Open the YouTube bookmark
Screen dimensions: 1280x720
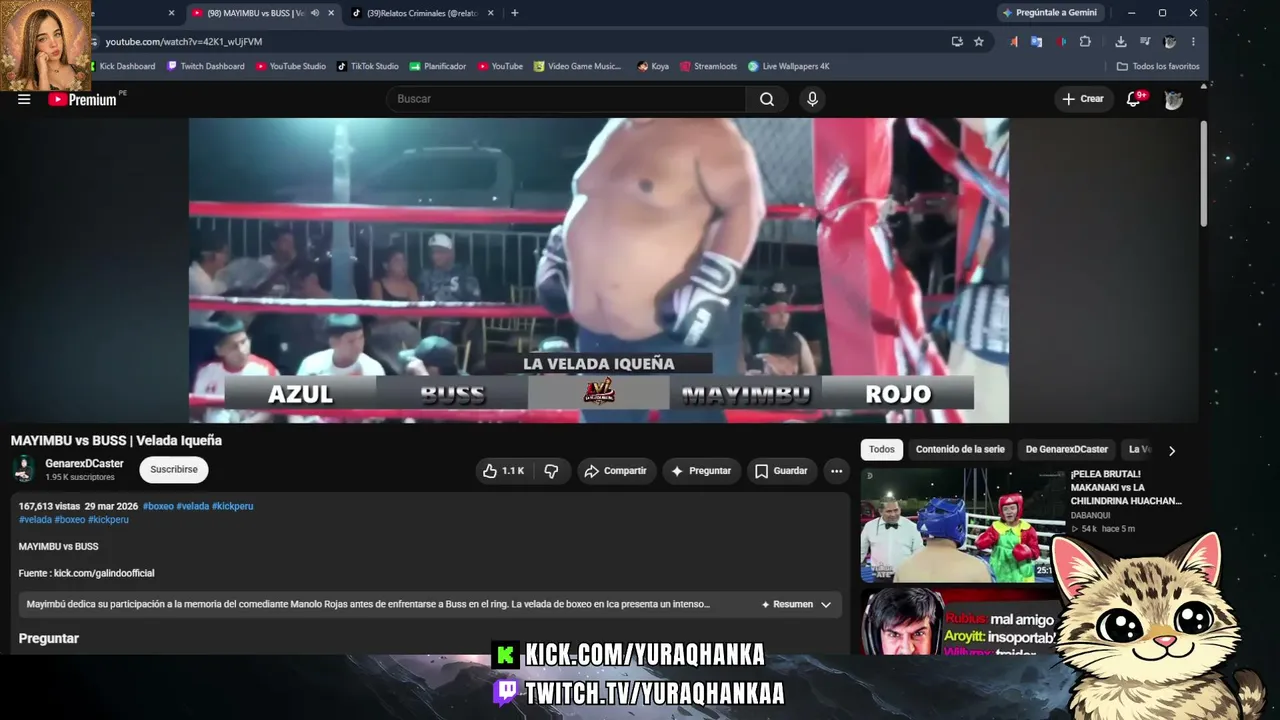[500, 66]
